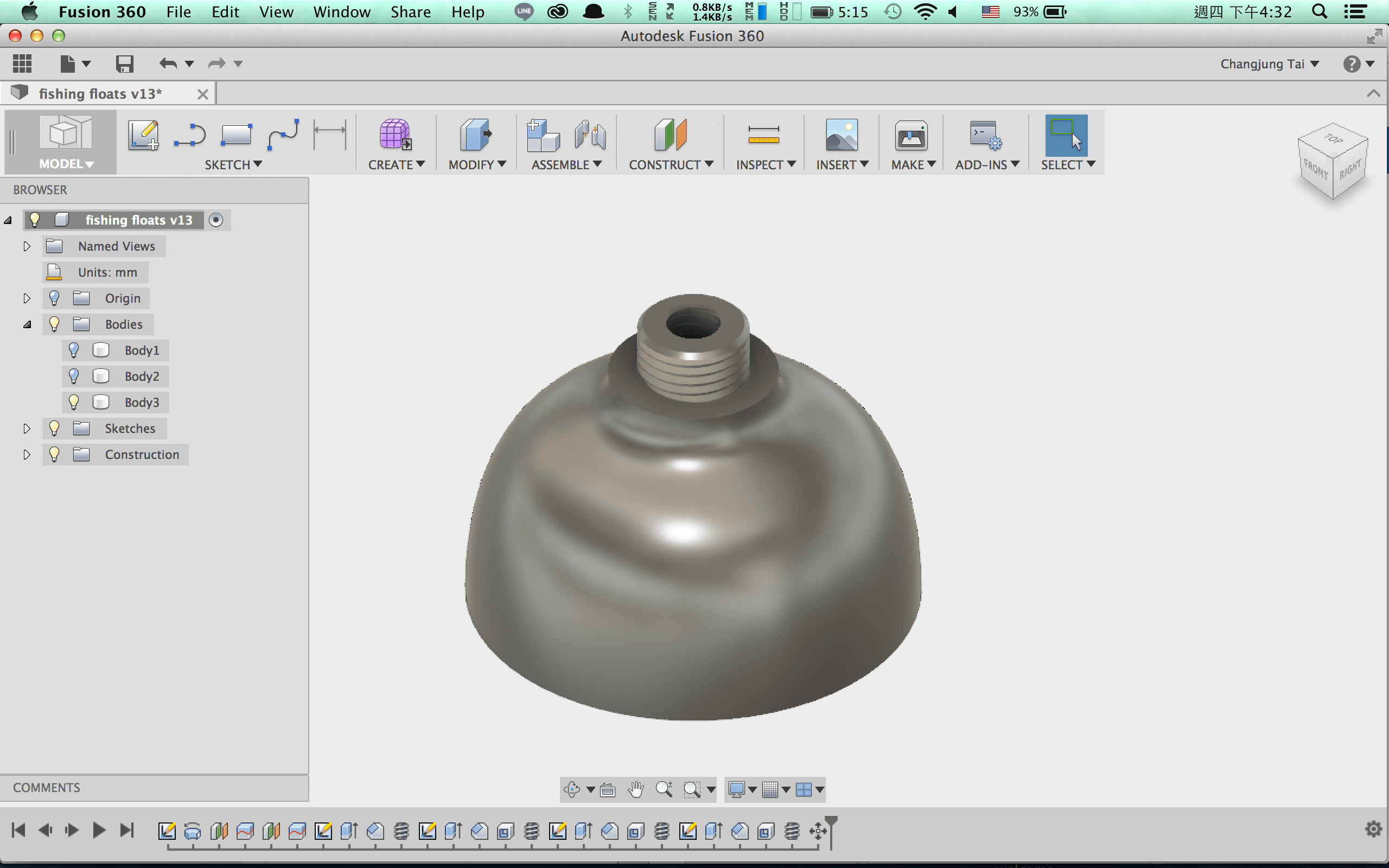
Task: Select the Line sketch tool
Action: point(189,136)
